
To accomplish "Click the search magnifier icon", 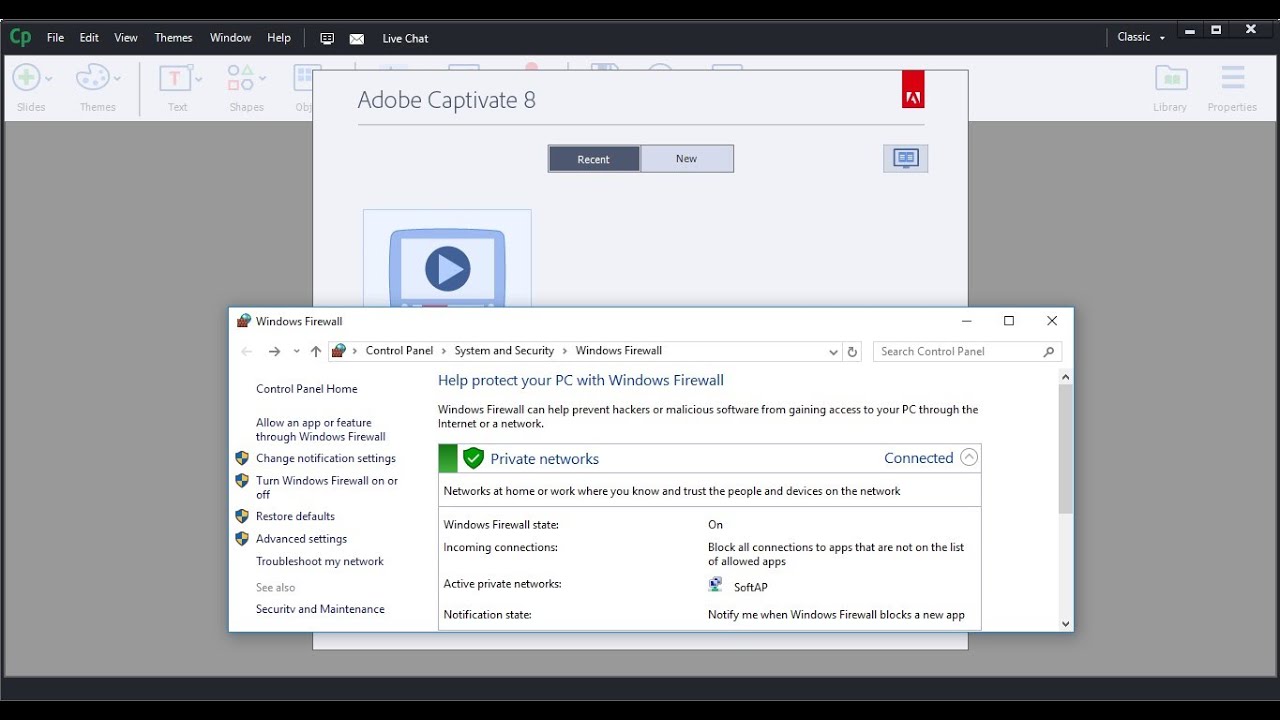I will (x=1048, y=352).
